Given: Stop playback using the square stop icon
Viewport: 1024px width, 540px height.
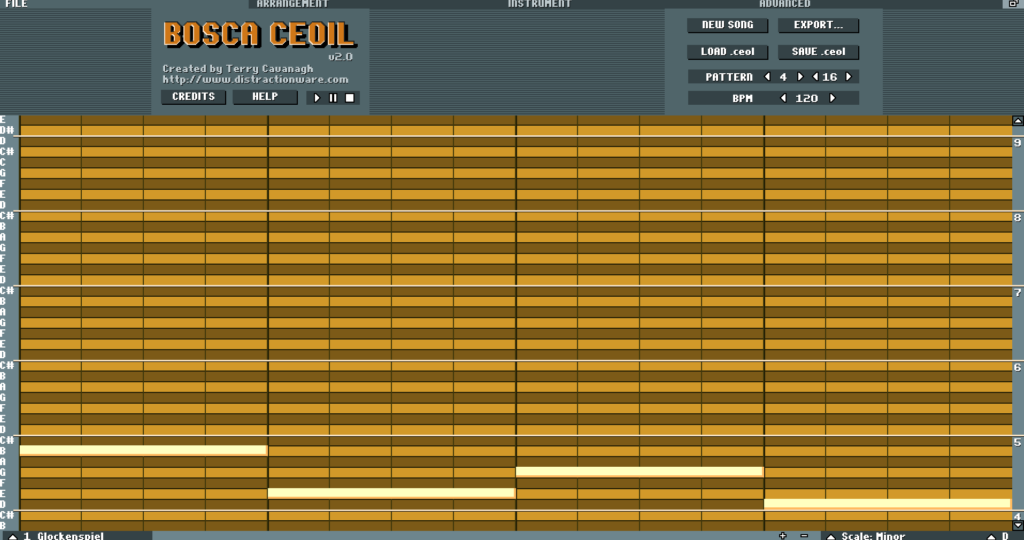Looking at the screenshot, I should pyautogui.click(x=349, y=98).
